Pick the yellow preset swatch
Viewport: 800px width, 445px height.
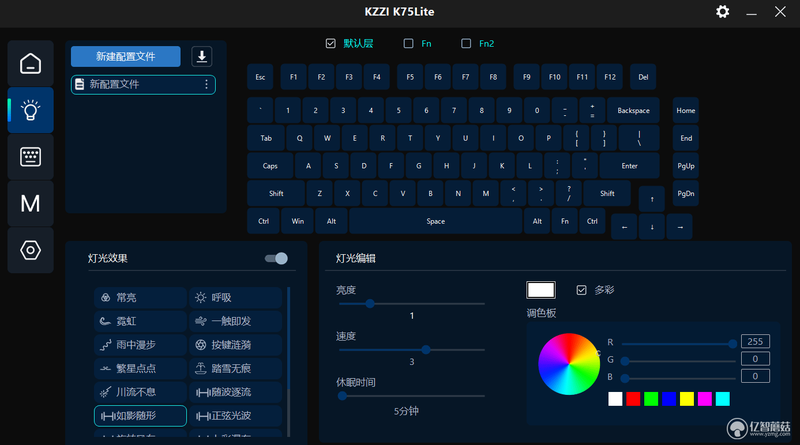click(x=687, y=399)
